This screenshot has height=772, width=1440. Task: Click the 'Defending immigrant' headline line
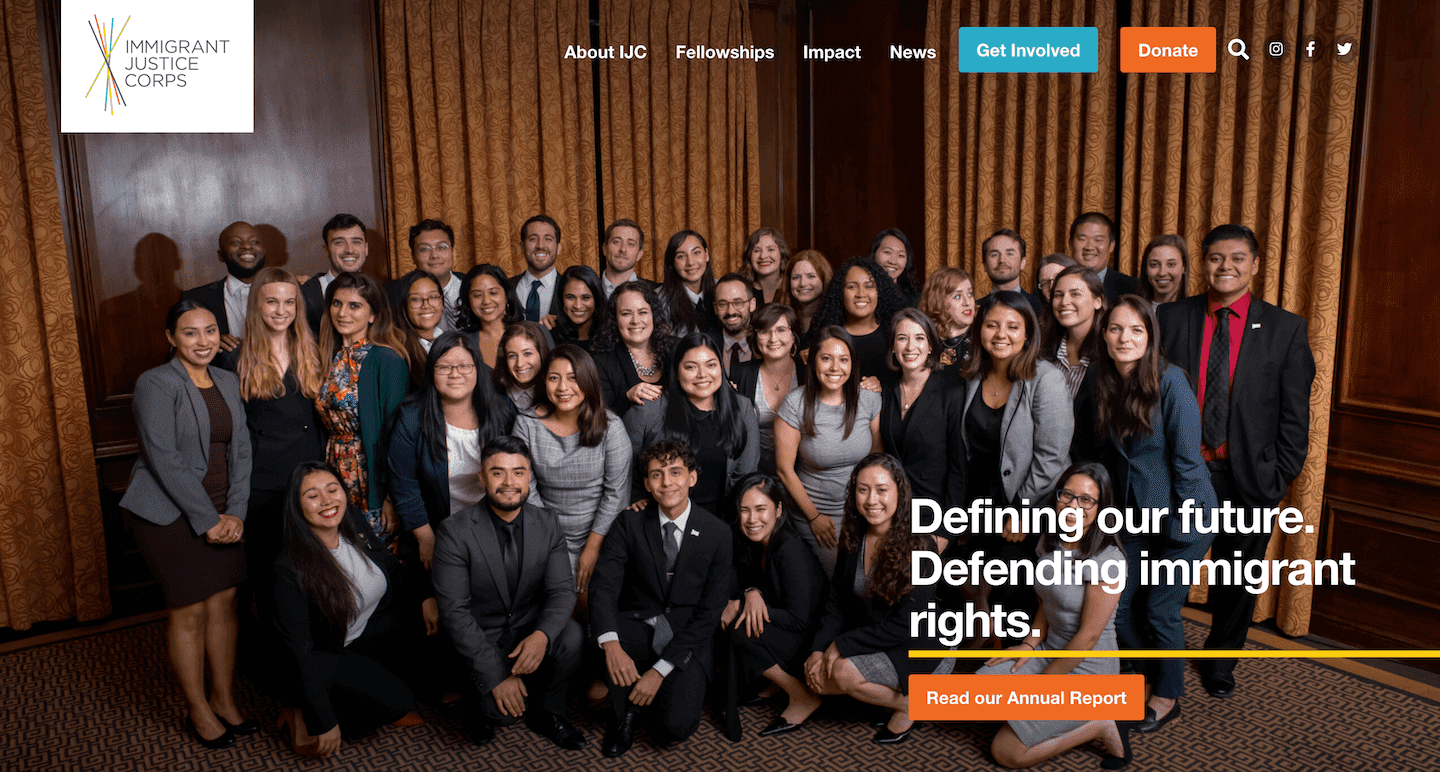pyautogui.click(x=1132, y=570)
